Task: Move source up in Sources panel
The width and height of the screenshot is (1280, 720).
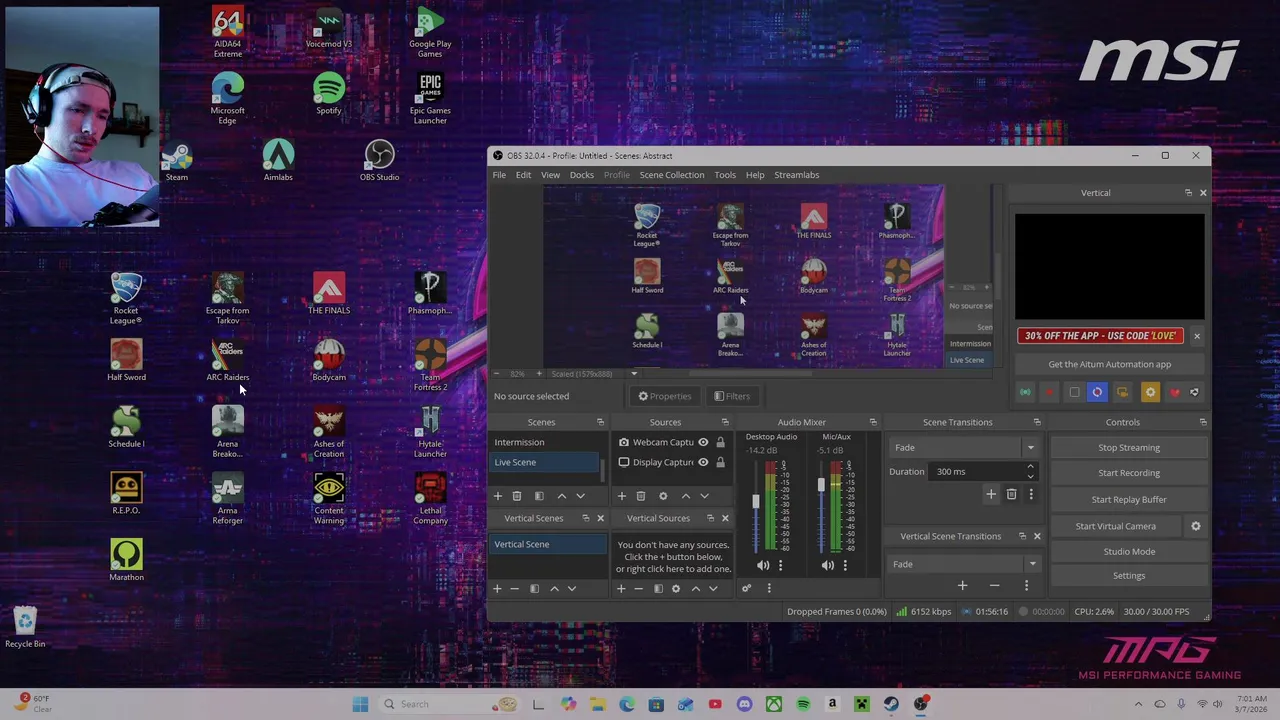Action: (685, 495)
